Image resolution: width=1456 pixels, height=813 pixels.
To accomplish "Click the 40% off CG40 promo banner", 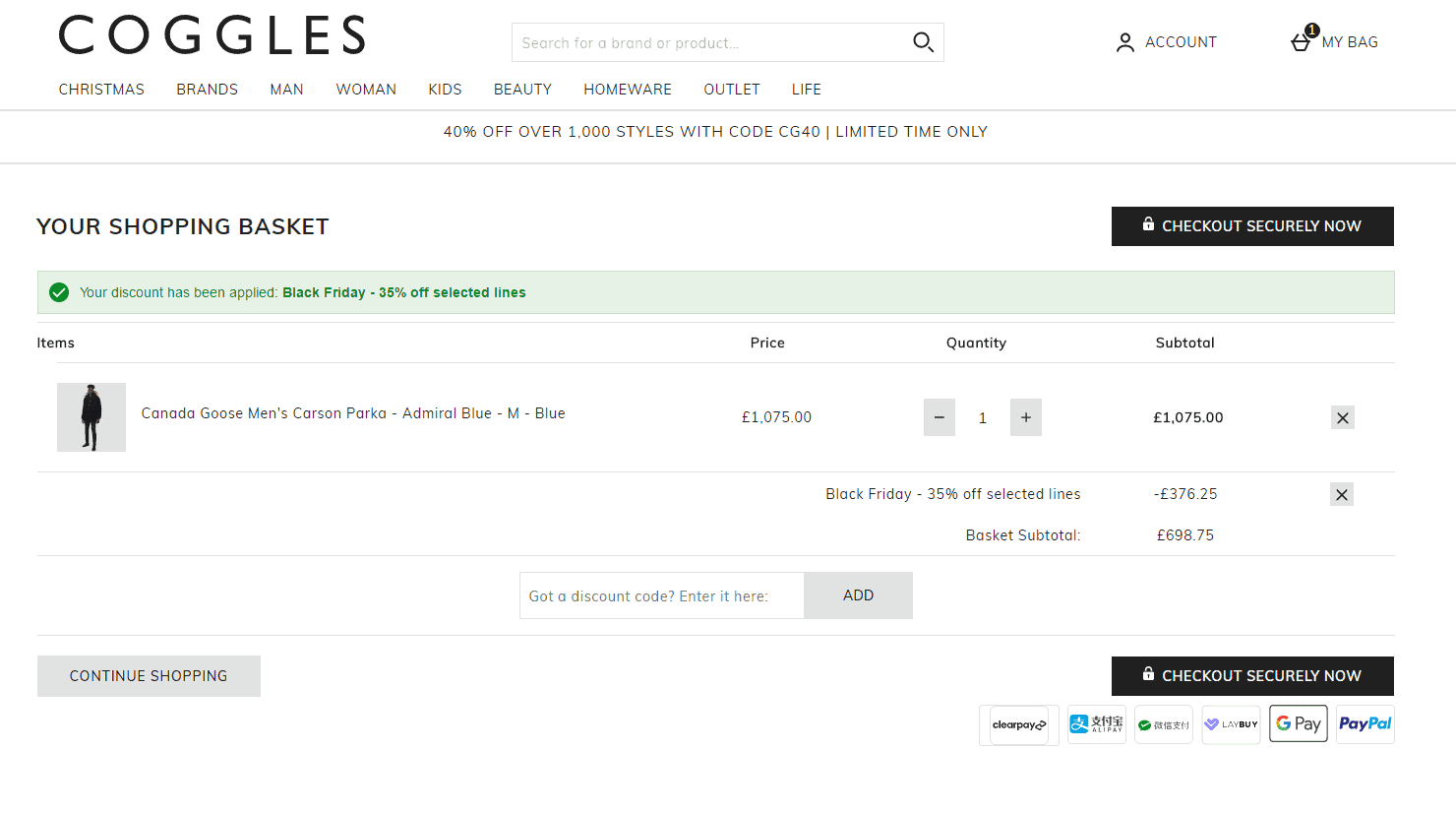I will click(715, 132).
